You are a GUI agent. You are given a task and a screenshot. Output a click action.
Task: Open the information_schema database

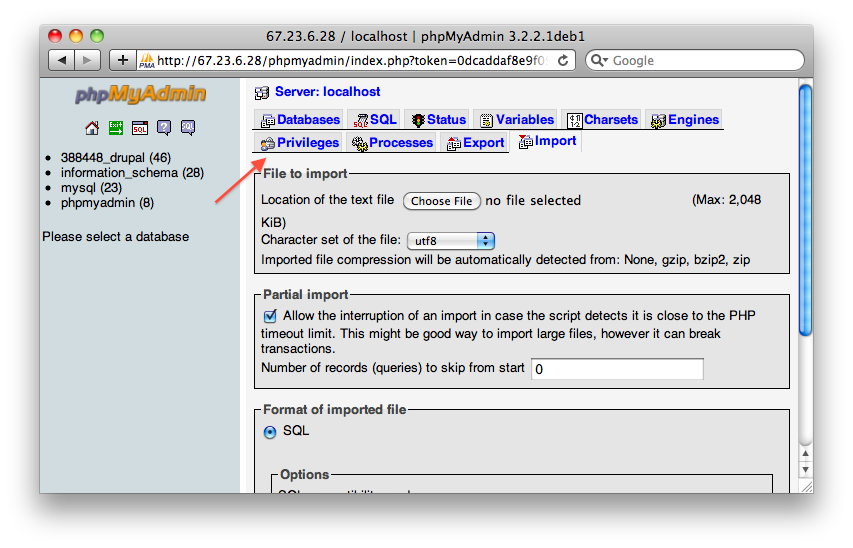[132, 173]
